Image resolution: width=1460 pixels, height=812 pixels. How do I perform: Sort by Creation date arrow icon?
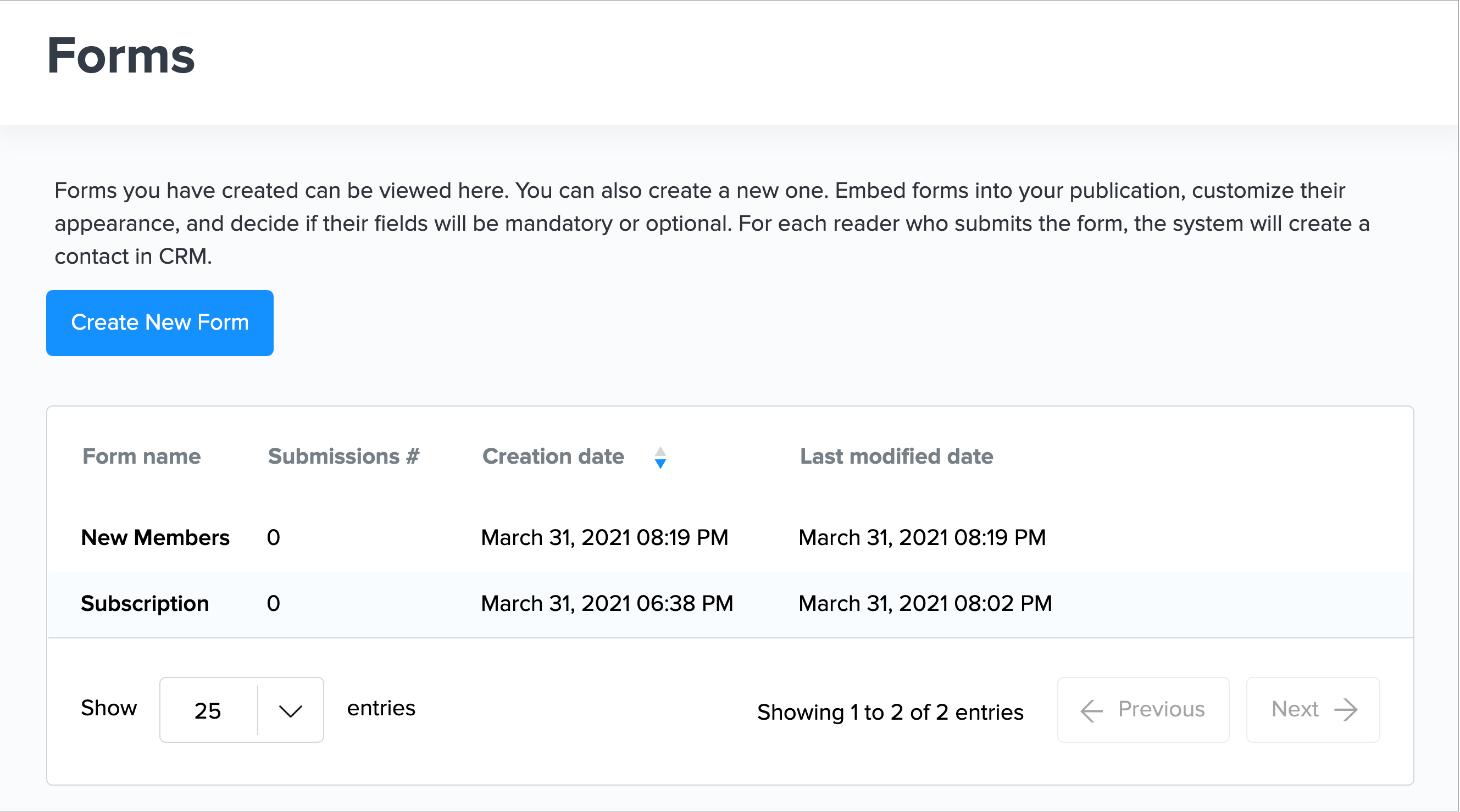660,458
